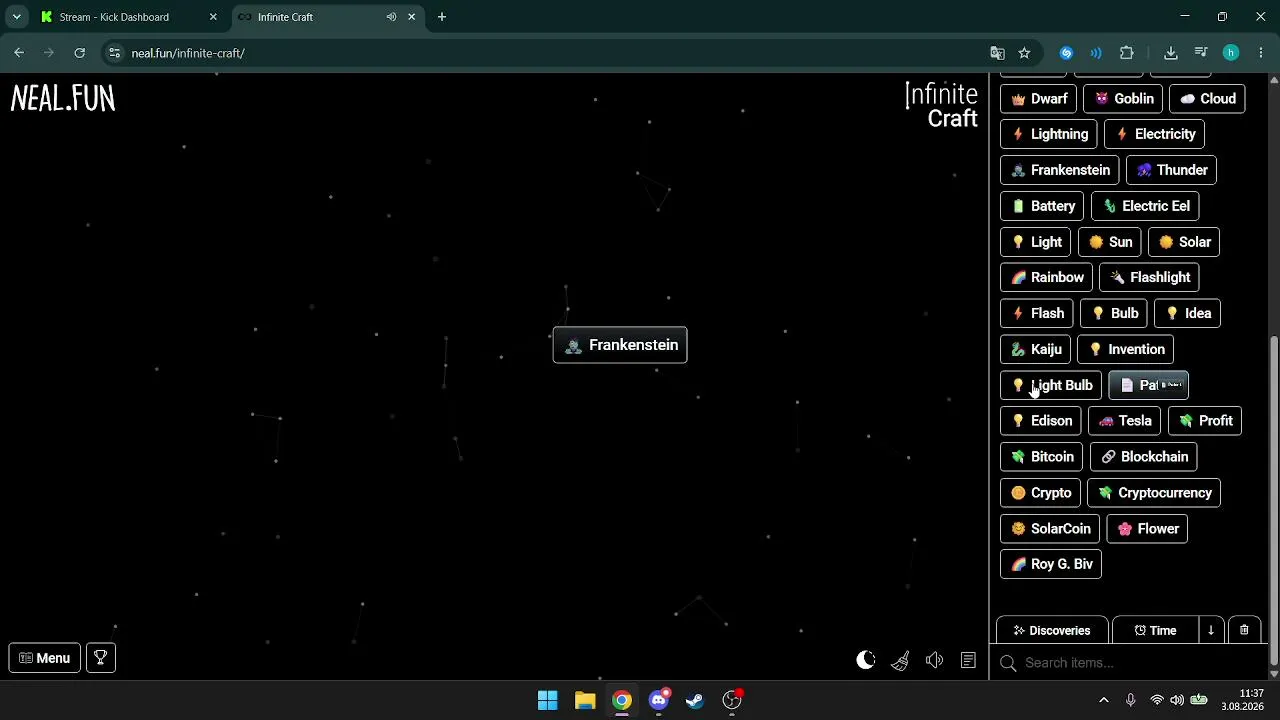The width and height of the screenshot is (1280, 720).
Task: Click the address bar URL
Action: tap(188, 53)
